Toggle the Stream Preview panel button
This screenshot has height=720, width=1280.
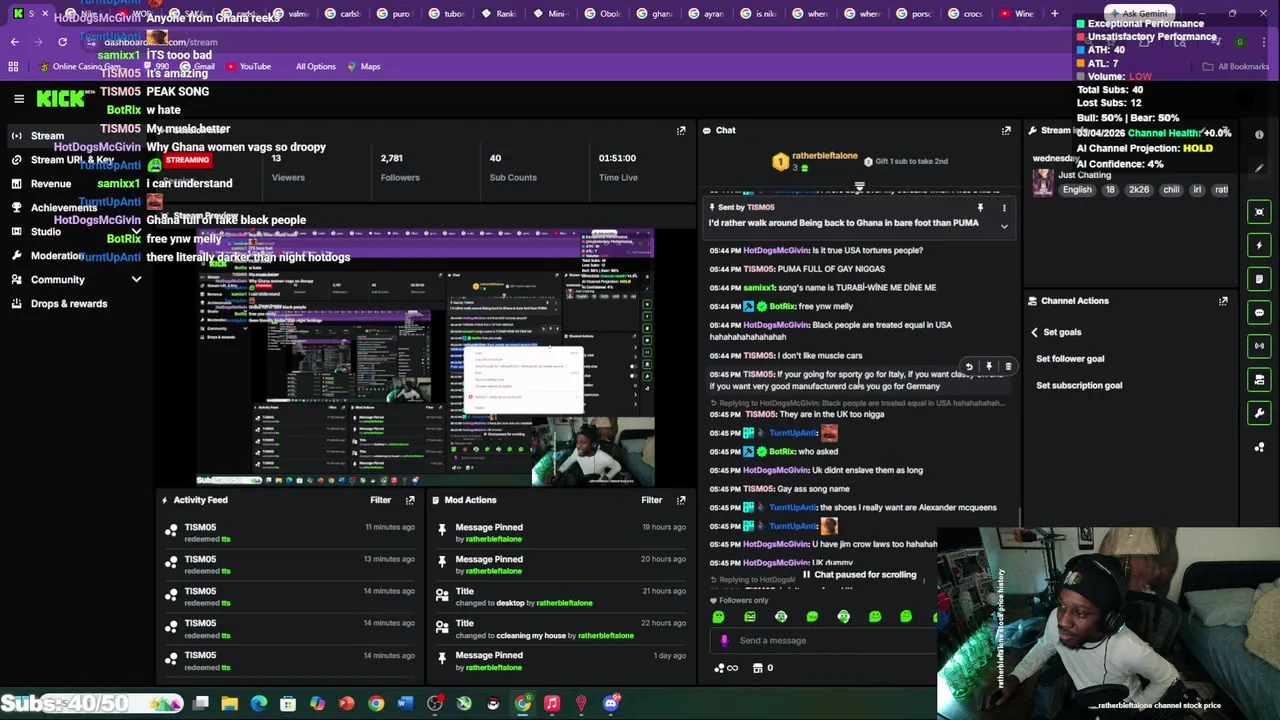click(1259, 211)
